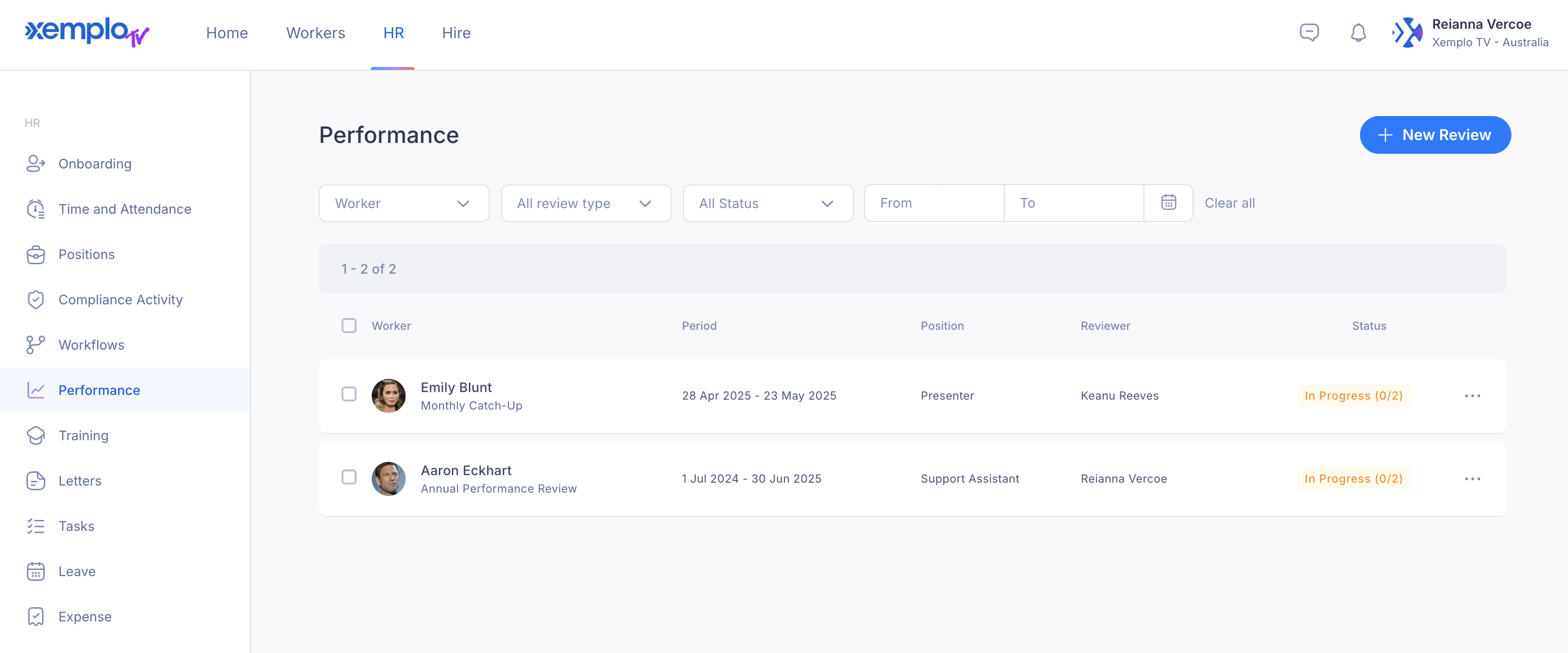This screenshot has height=653, width=1568.
Task: Click the From date field
Action: 934,203
